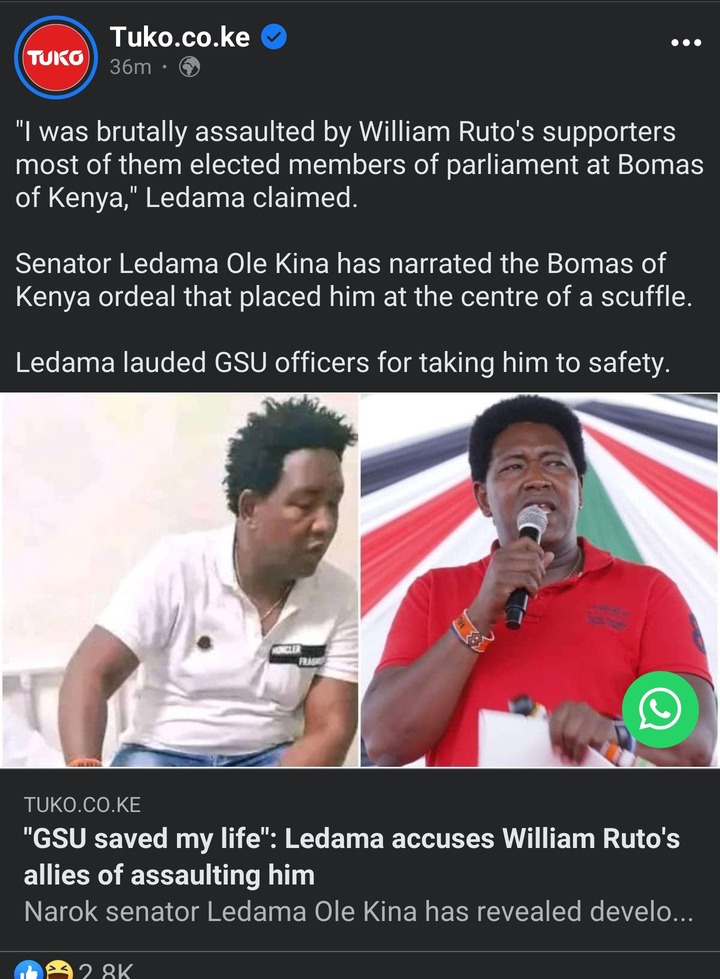This screenshot has height=979, width=720.
Task: Click the 36m post timestamp
Action: 131,67
